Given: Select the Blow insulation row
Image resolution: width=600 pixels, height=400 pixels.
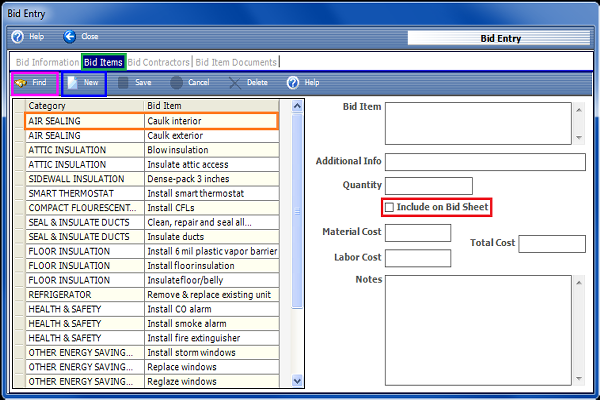Looking at the screenshot, I should click(x=152, y=150).
